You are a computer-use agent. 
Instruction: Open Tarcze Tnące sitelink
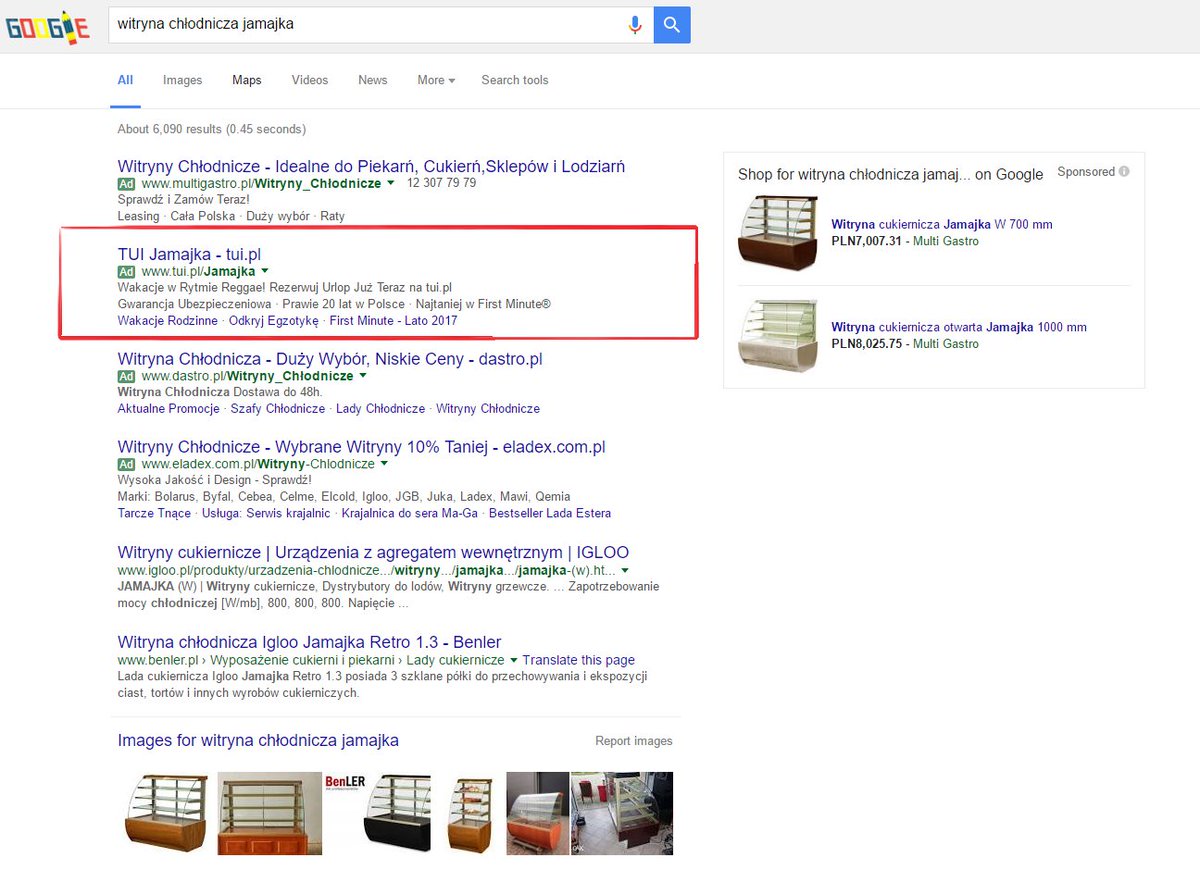[x=154, y=513]
